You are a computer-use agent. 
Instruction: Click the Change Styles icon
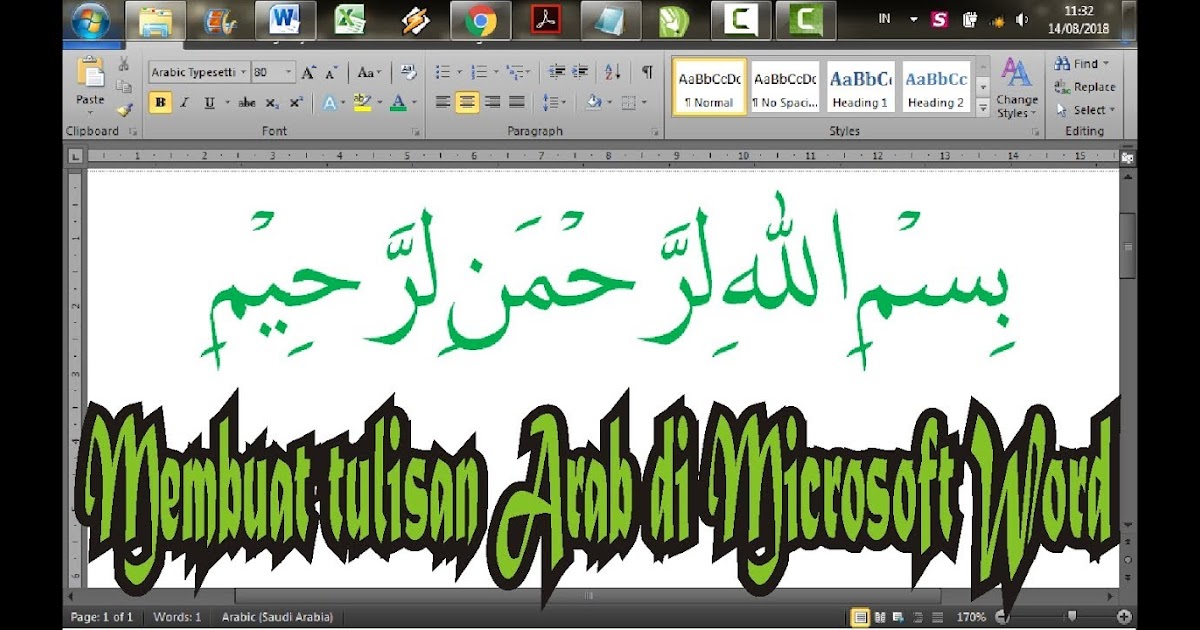point(1017,73)
